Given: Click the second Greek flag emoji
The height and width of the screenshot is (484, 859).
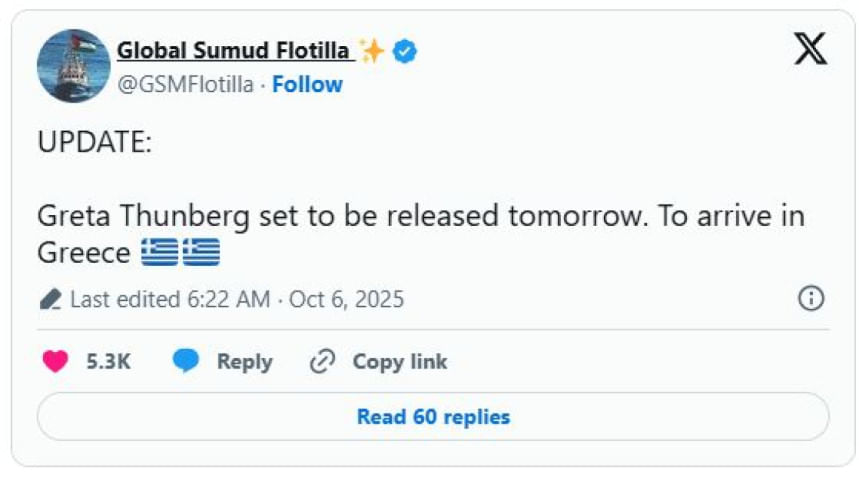Looking at the screenshot, I should pos(200,253).
